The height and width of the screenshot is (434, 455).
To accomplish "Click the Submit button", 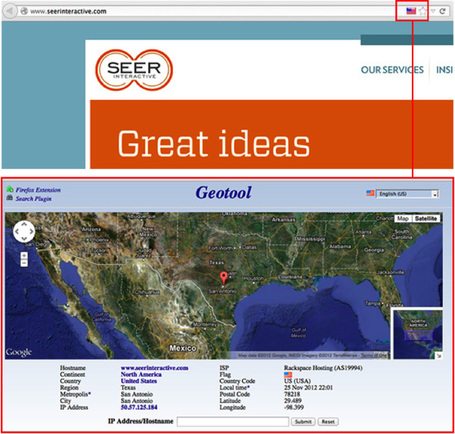I will (x=303, y=422).
